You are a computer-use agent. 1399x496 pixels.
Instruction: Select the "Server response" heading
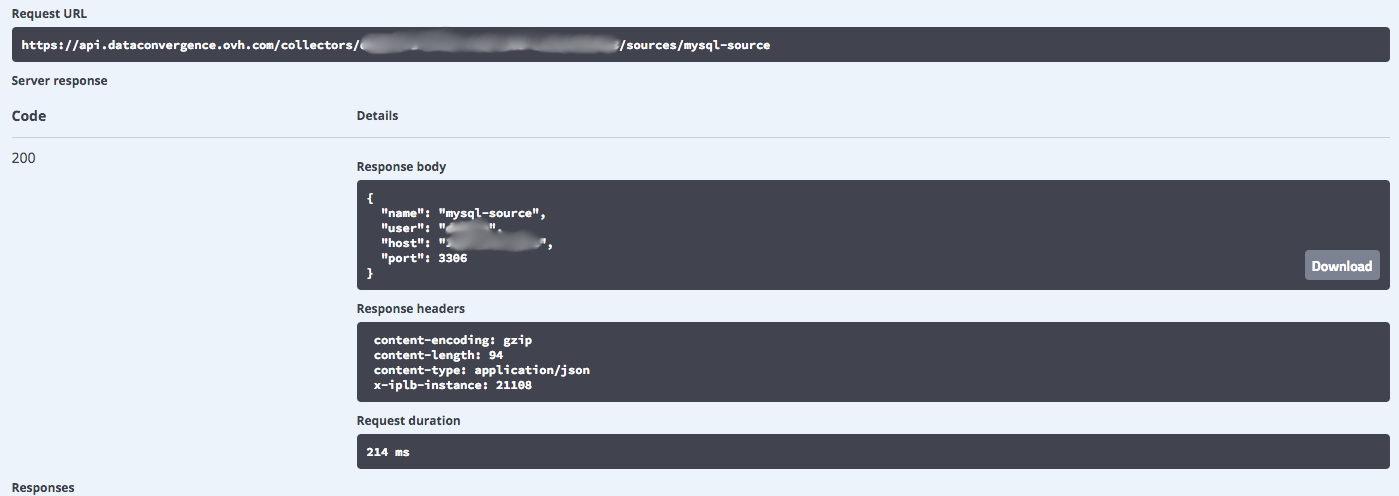point(59,81)
